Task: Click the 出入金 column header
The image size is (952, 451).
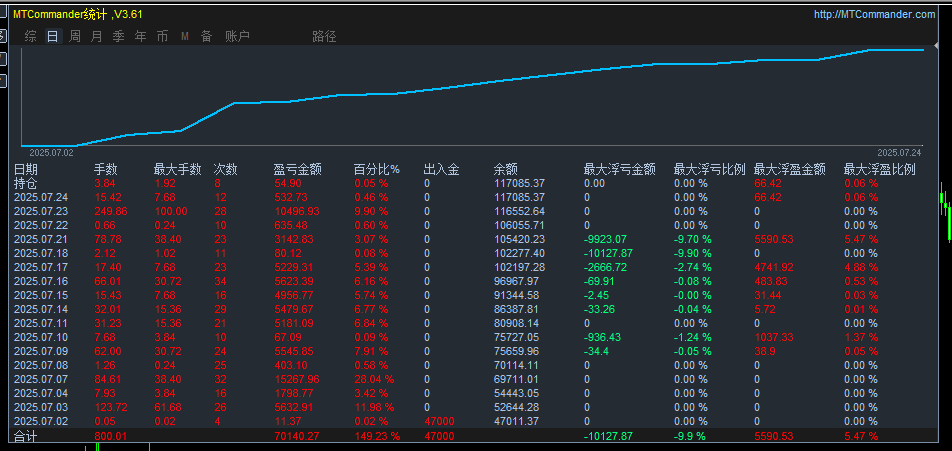Action: pos(441,169)
